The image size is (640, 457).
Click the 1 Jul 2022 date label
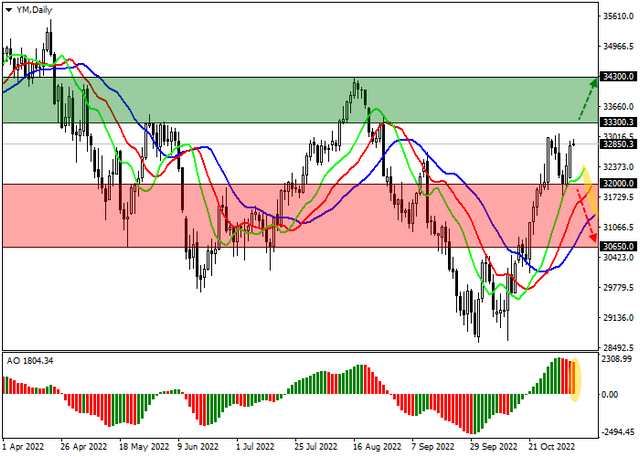tap(256, 447)
